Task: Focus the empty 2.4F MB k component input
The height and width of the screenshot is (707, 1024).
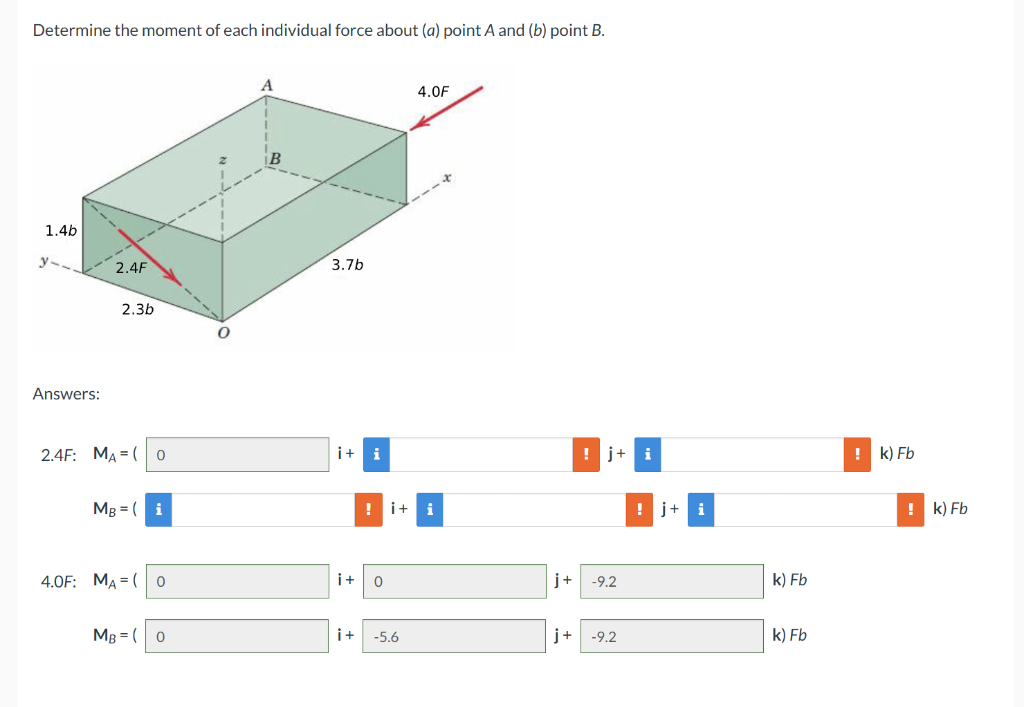Action: coord(805,510)
